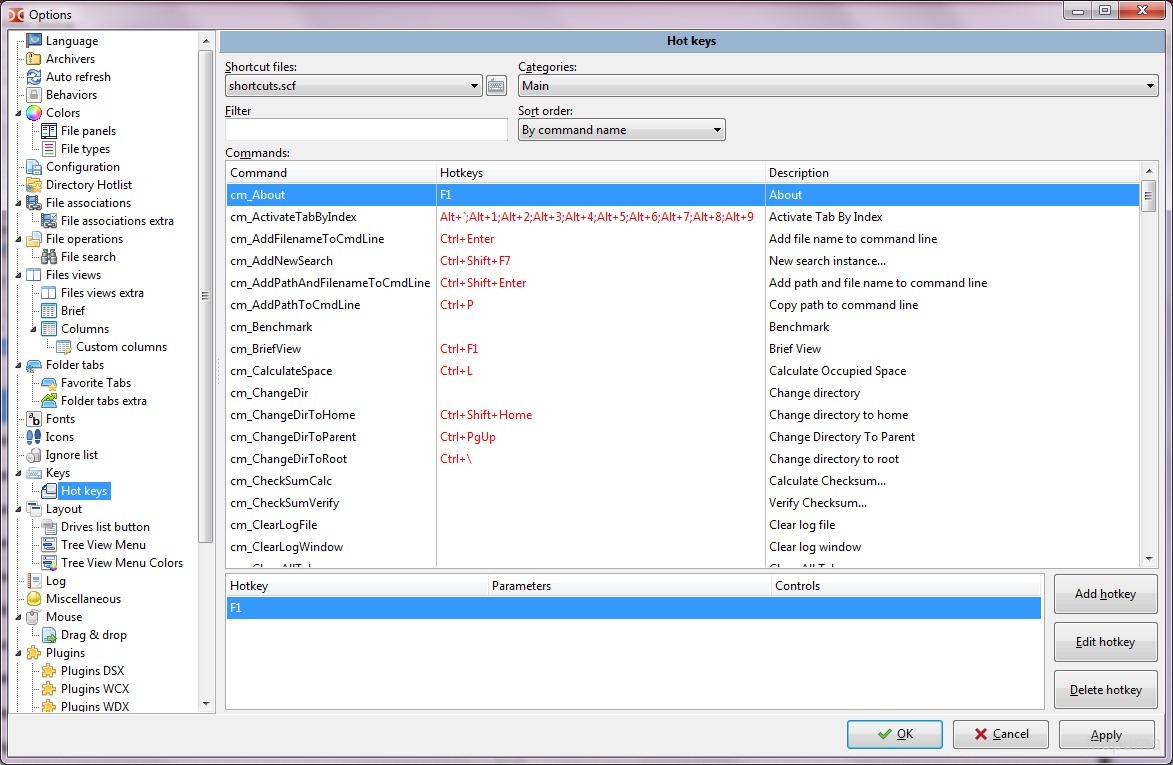Screen dimensions: 1173x765
Task: Select Directory Hotlist in options tree
Action: click(88, 185)
